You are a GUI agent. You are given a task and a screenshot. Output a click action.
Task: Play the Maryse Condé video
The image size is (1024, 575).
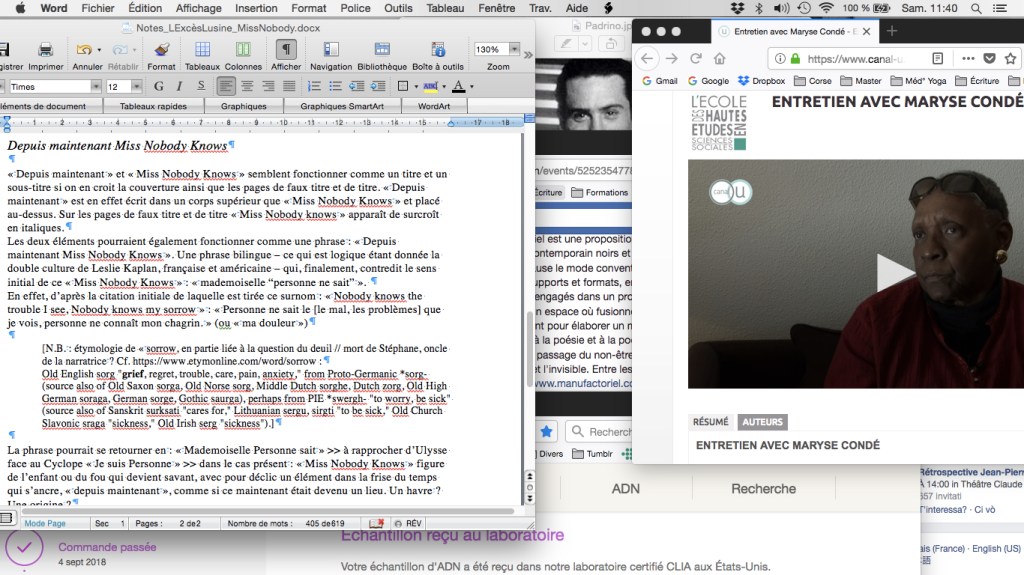[893, 272]
